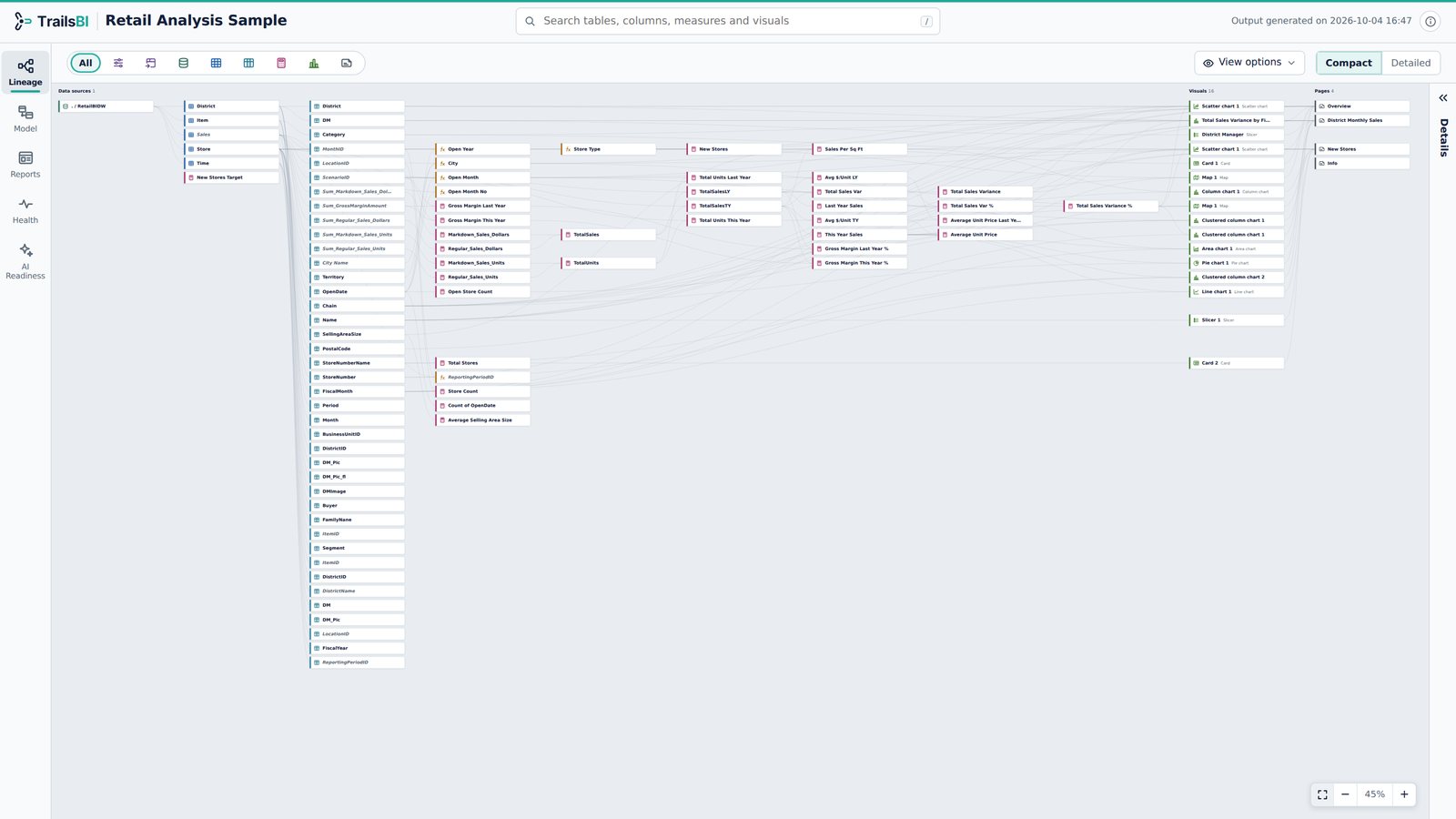Click the fit to screen icon
This screenshot has height=819, width=1456.
[1322, 794]
